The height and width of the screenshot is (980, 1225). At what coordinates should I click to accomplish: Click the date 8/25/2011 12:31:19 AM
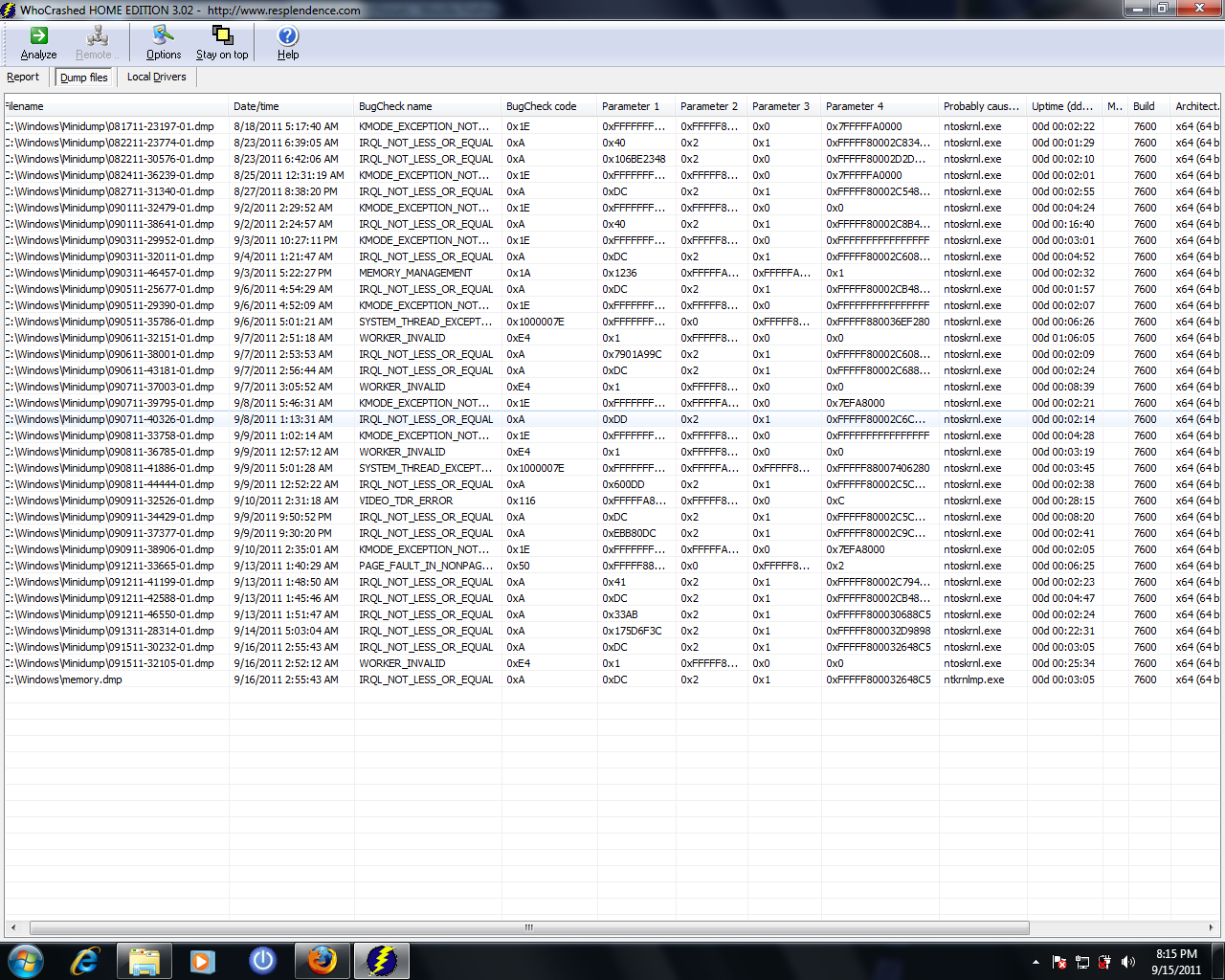tap(289, 175)
